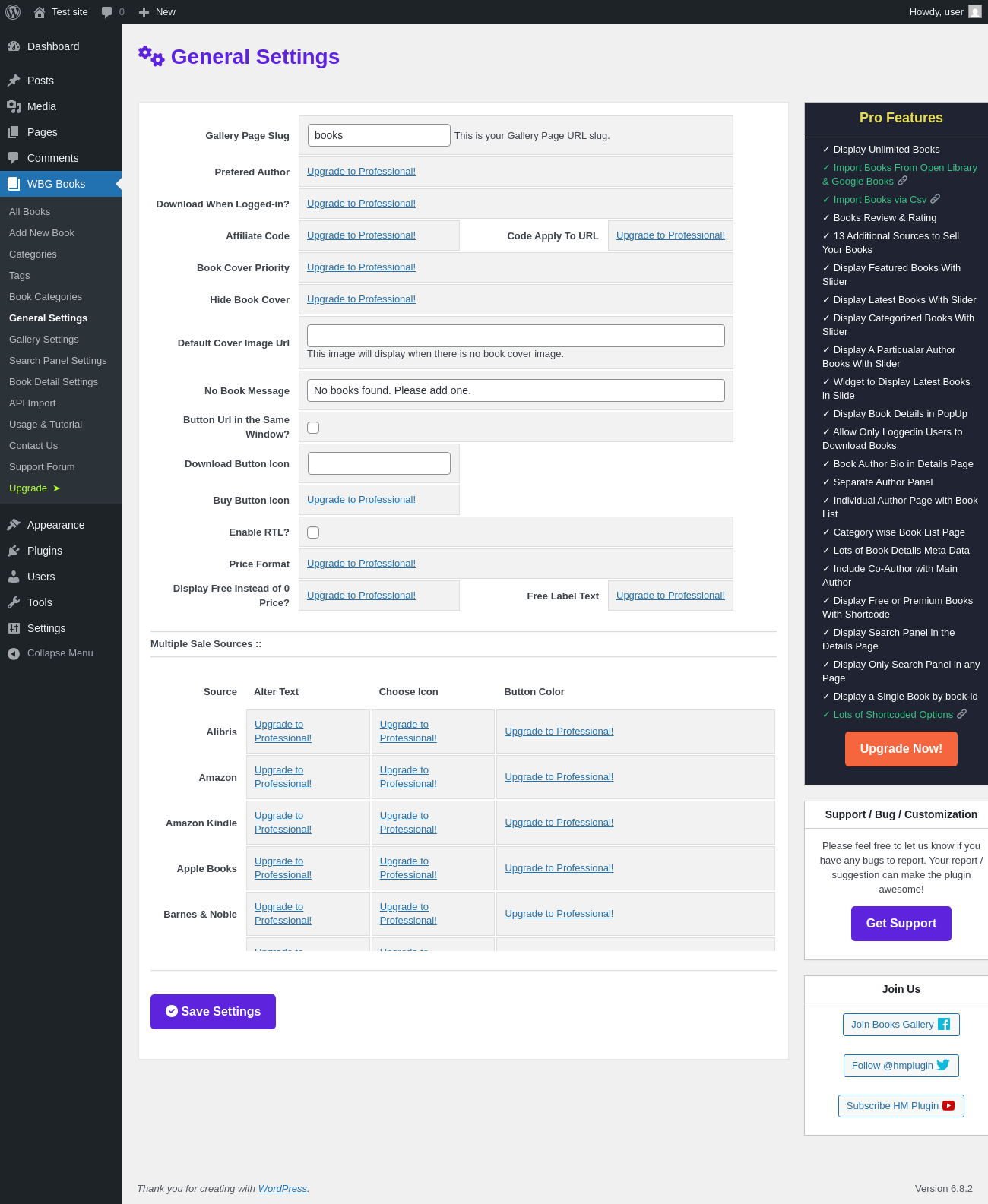Screen dimensions: 988x1204
Task: Click the New plus icon
Action: pyautogui.click(x=144, y=12)
